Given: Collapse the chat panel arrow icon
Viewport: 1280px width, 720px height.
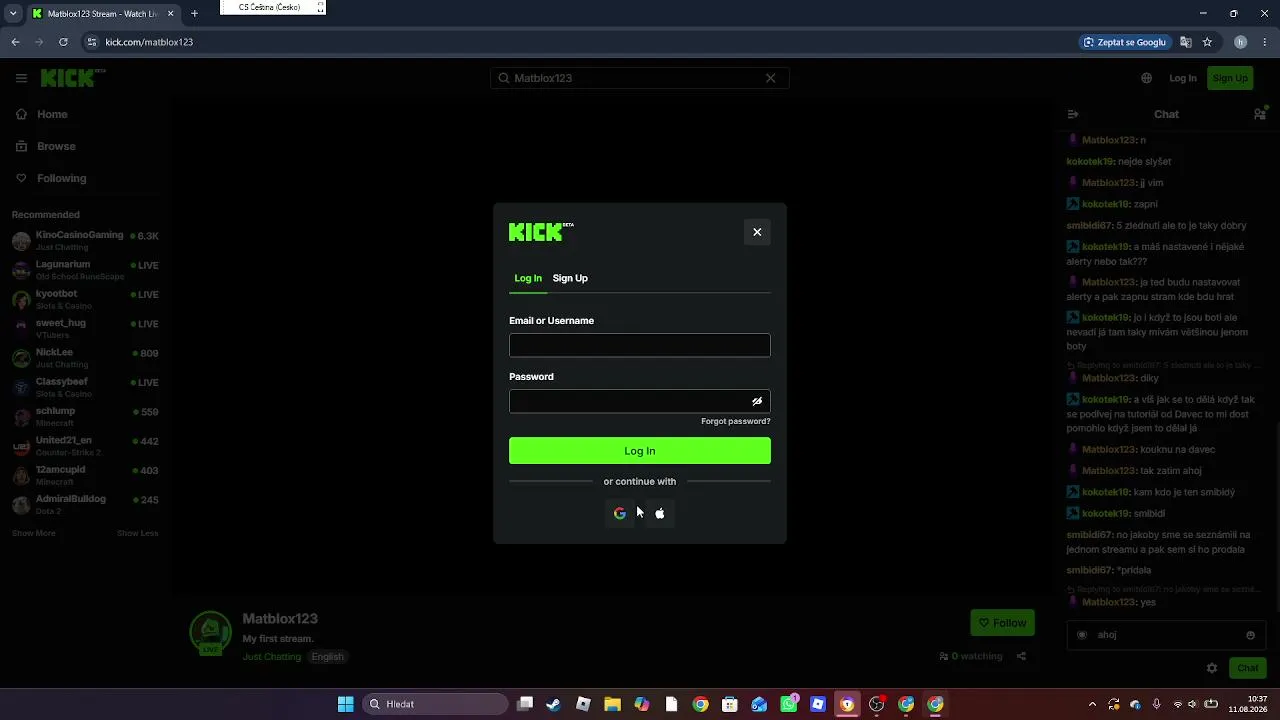Looking at the screenshot, I should 1073,114.
